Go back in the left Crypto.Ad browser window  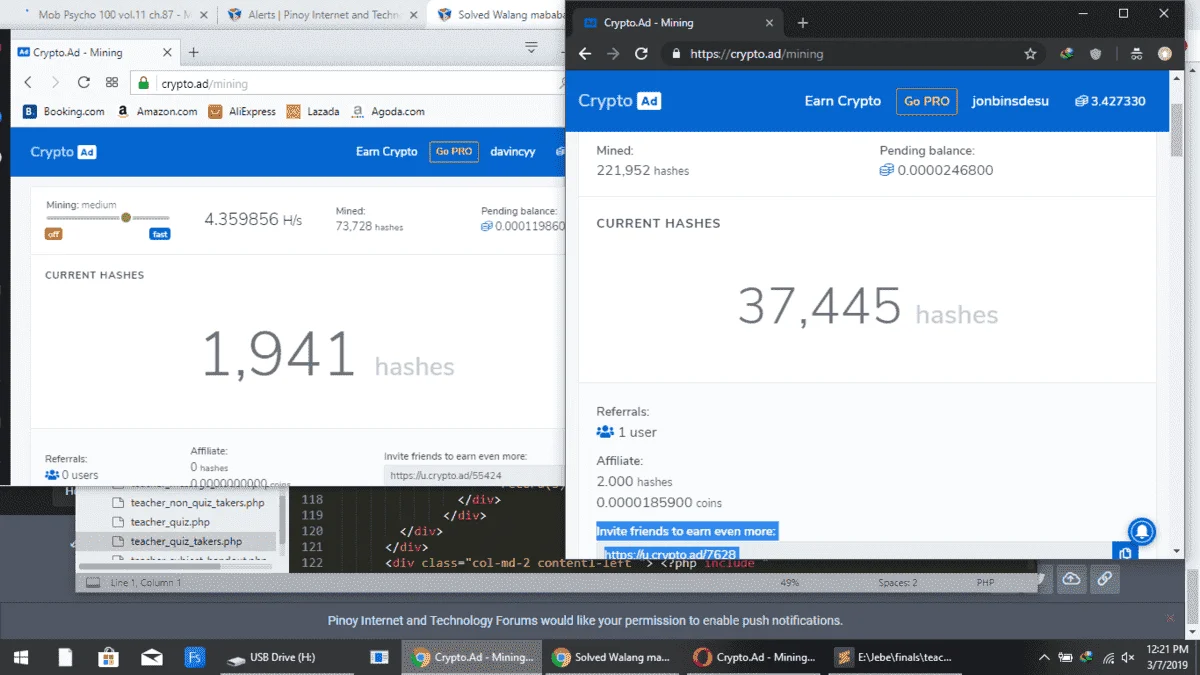coord(28,84)
